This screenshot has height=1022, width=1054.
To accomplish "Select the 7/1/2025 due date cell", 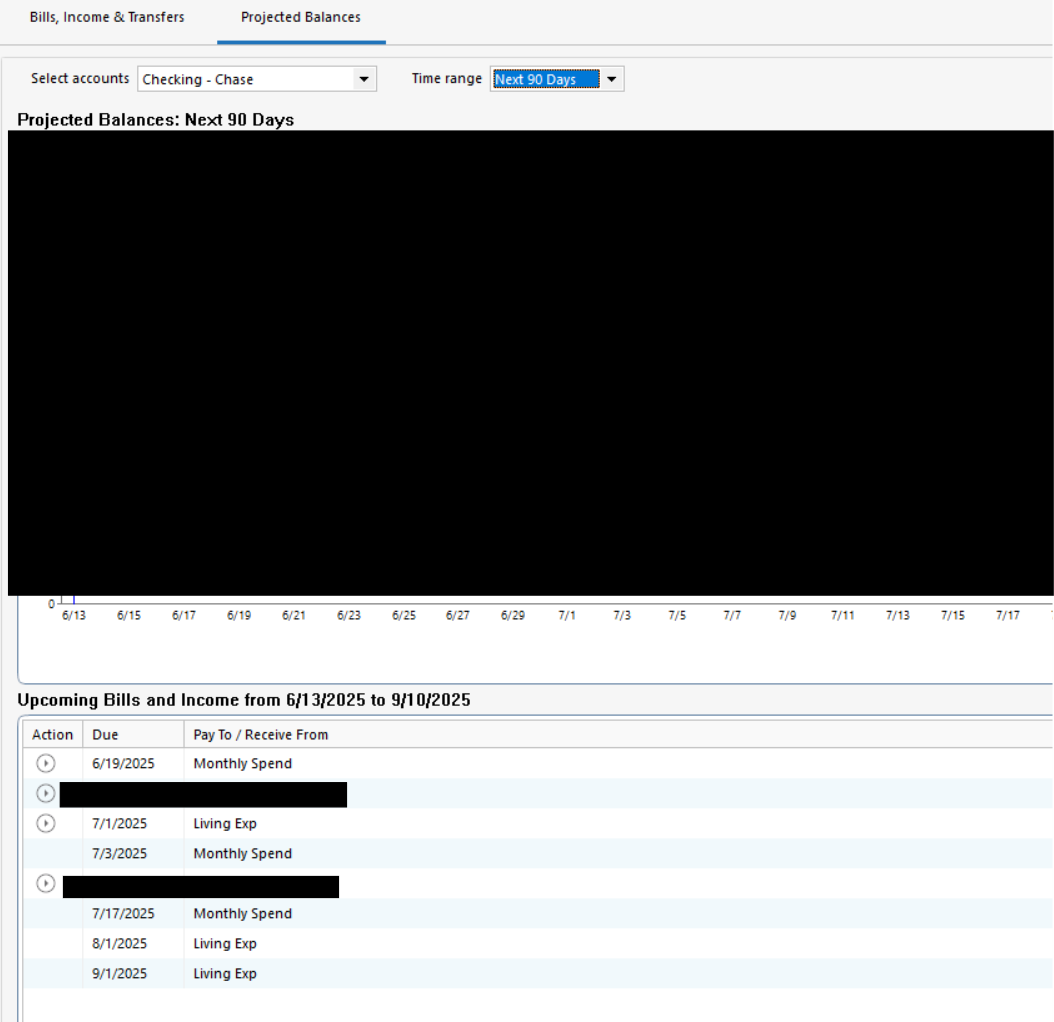I will click(119, 824).
